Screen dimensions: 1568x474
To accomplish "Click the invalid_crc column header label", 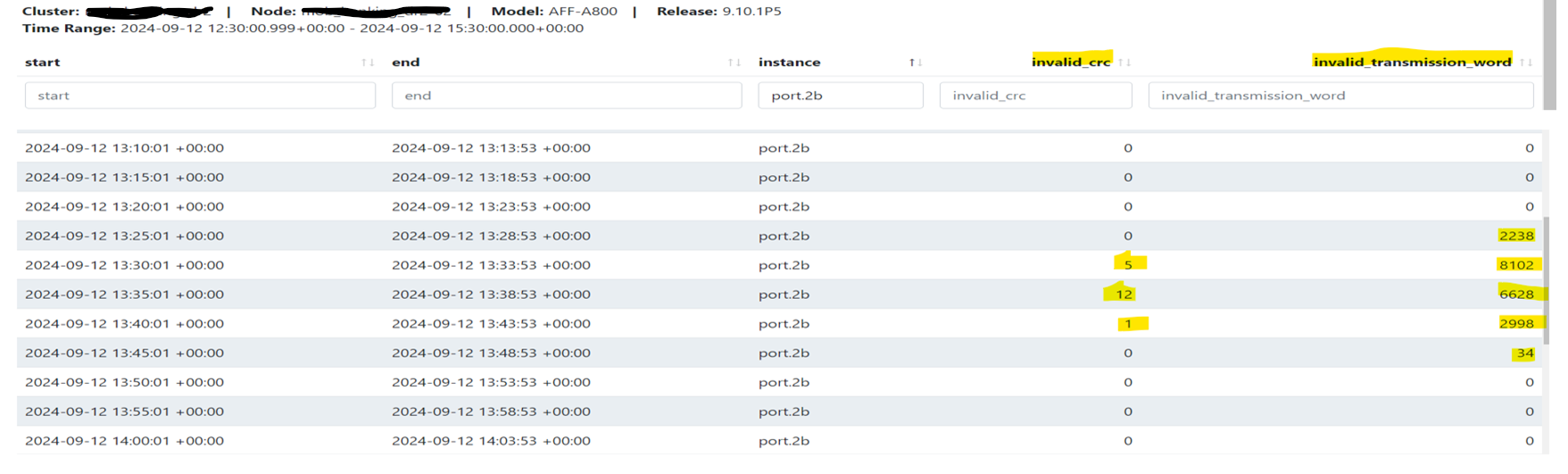I will [x=1070, y=62].
